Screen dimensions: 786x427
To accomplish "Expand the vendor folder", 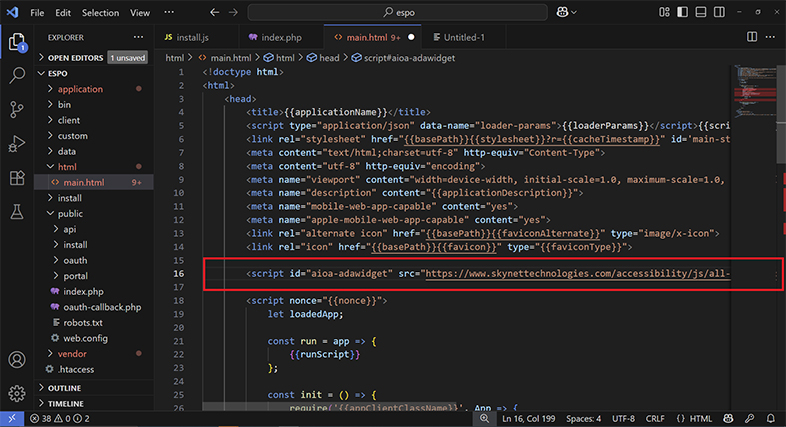I will [73, 354].
